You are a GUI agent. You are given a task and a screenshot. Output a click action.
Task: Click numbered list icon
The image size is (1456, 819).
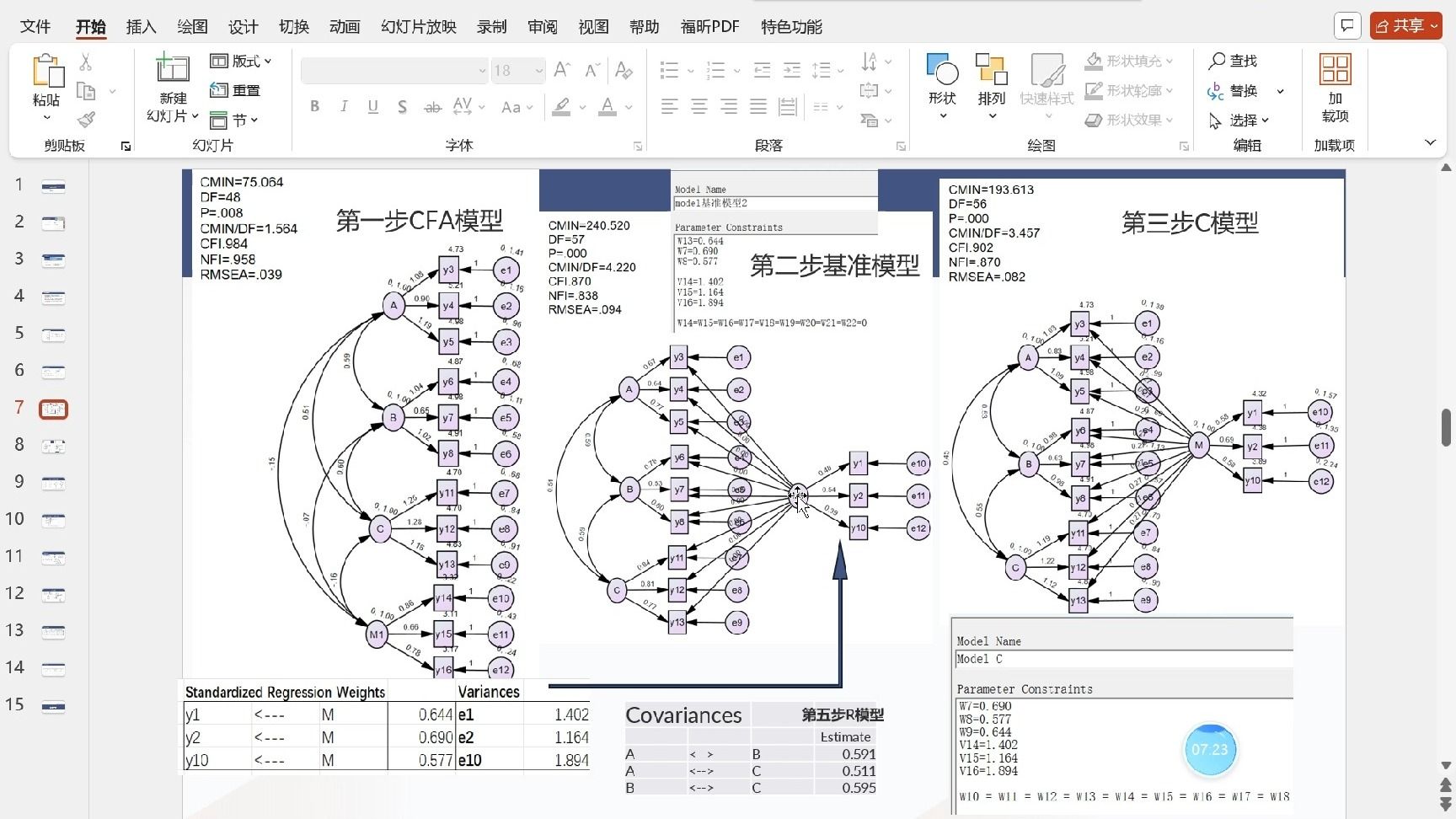tap(716, 70)
